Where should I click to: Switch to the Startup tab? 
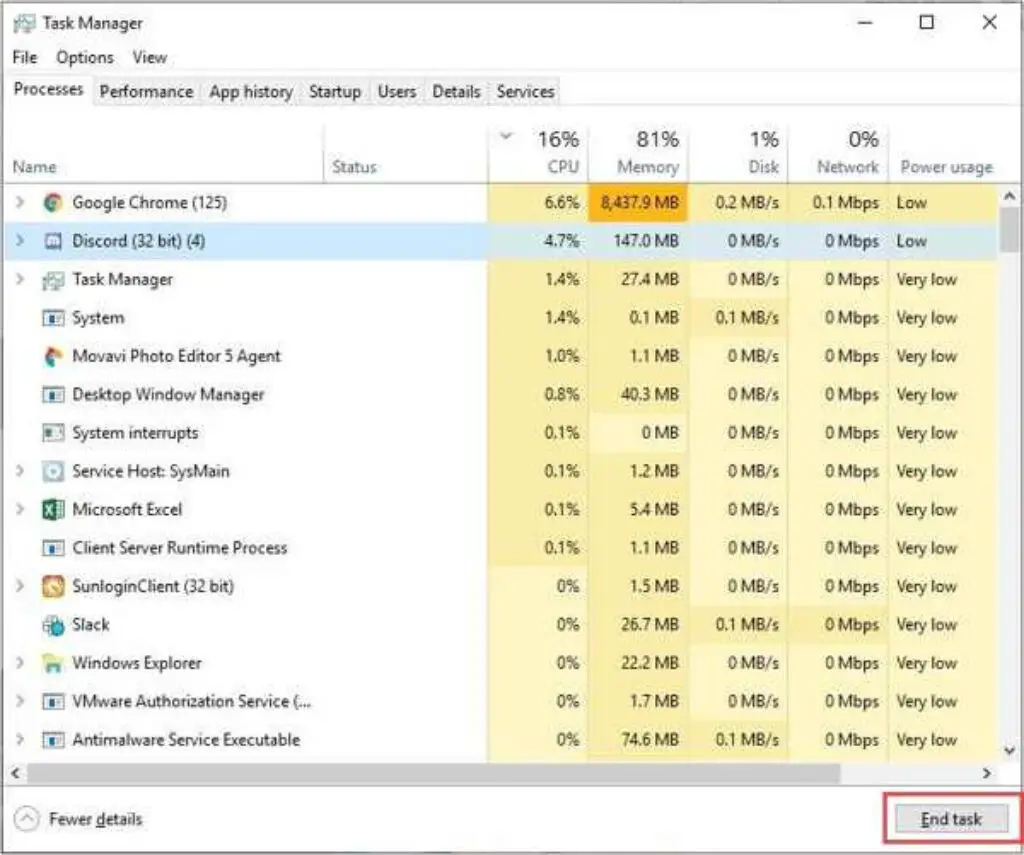pos(335,91)
